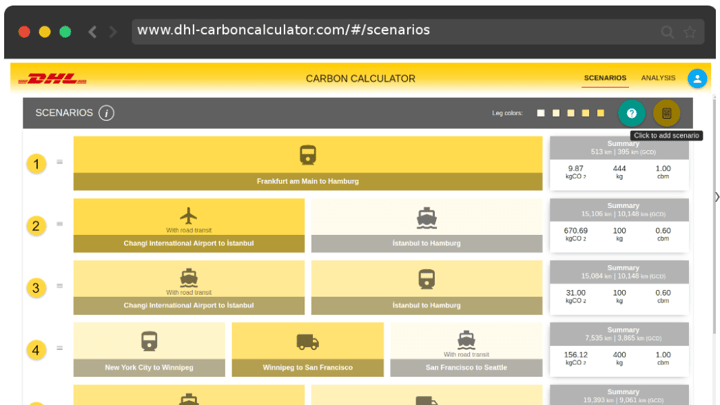The image size is (720, 405).
Task: Select scenario number 3 badge
Action: click(x=36, y=288)
